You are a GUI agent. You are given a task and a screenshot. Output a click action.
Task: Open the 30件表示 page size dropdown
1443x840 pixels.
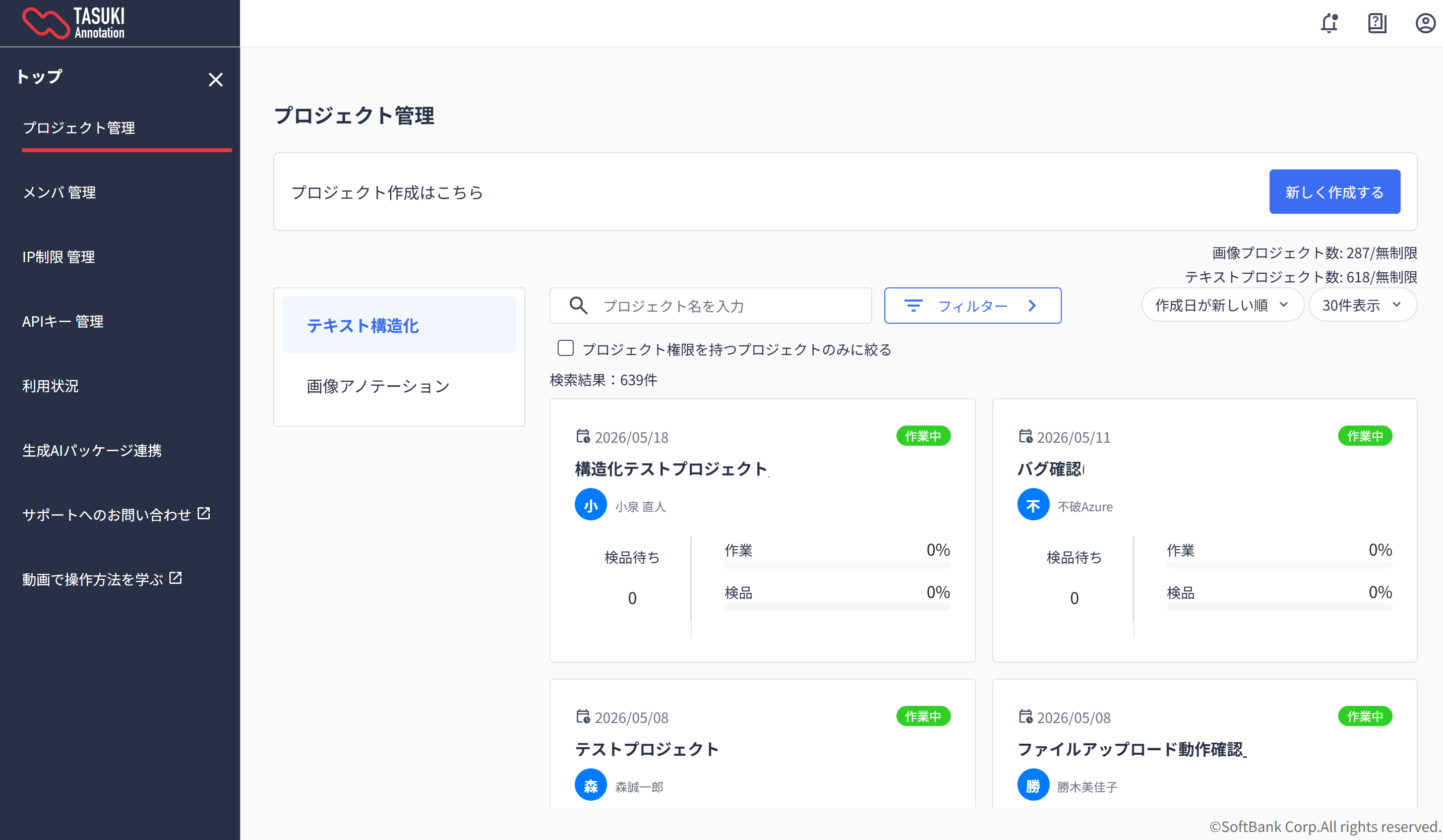[x=1363, y=305]
